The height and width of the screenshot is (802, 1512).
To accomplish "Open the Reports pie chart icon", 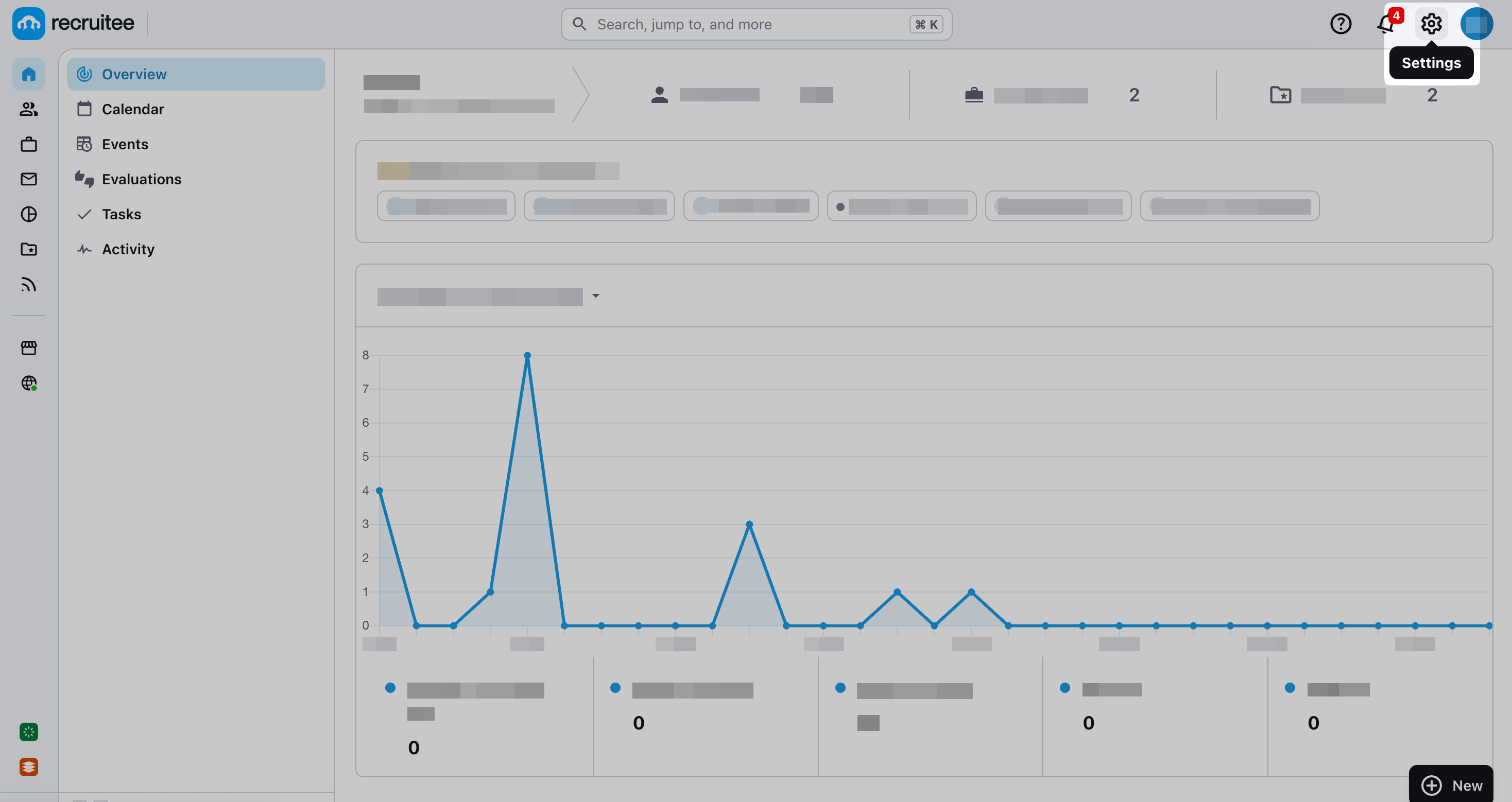I will (x=29, y=214).
